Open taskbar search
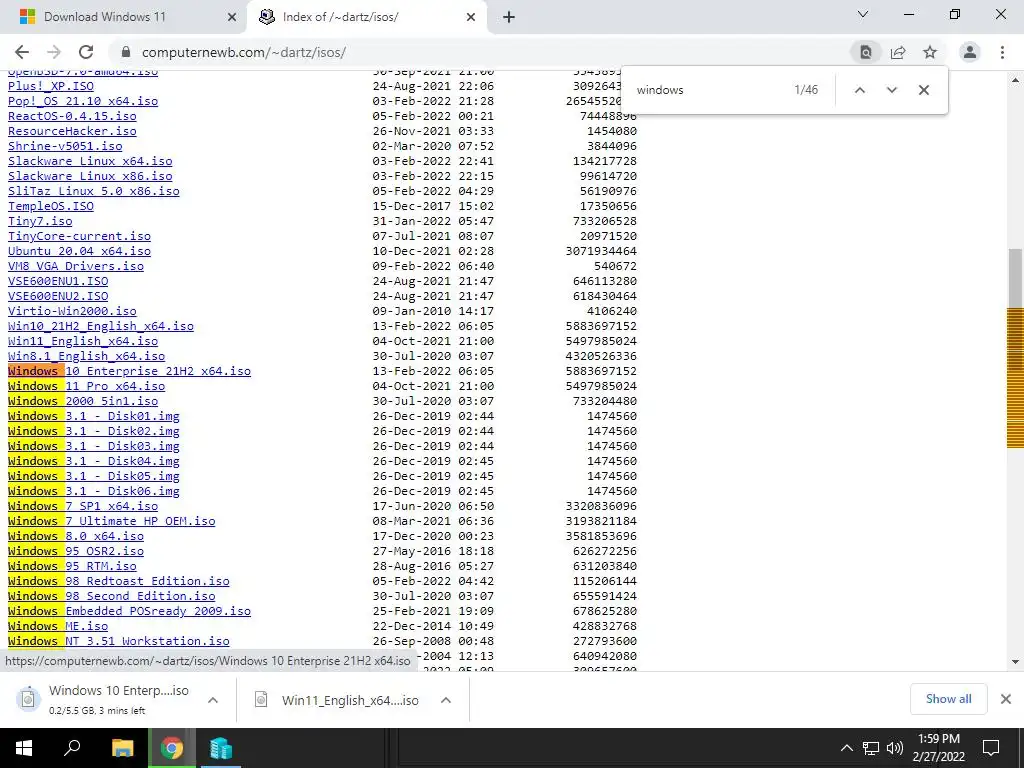The width and height of the screenshot is (1024, 768). [72, 748]
